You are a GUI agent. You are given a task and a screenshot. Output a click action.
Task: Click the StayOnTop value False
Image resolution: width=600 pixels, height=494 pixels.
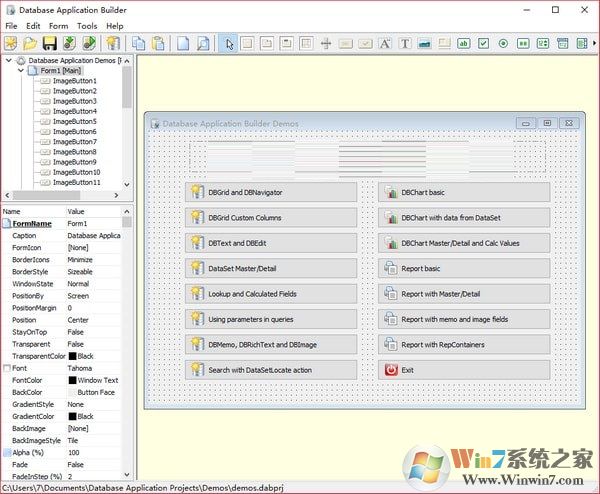click(x=75, y=332)
